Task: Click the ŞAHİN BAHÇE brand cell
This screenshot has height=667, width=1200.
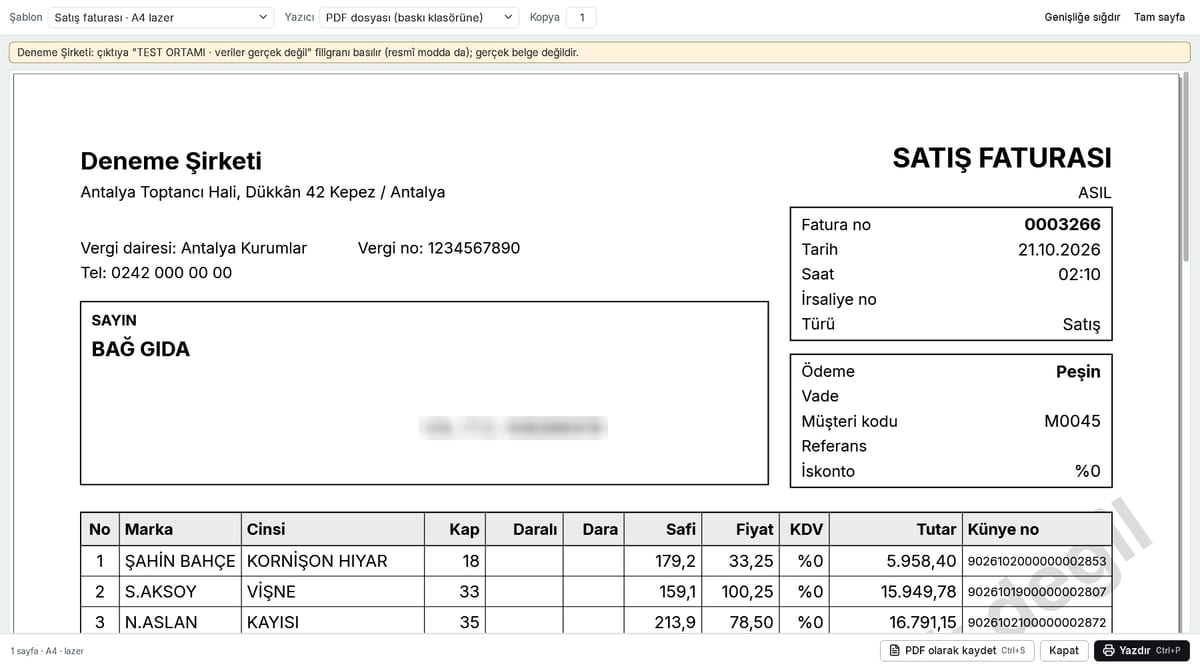Action: tap(180, 561)
